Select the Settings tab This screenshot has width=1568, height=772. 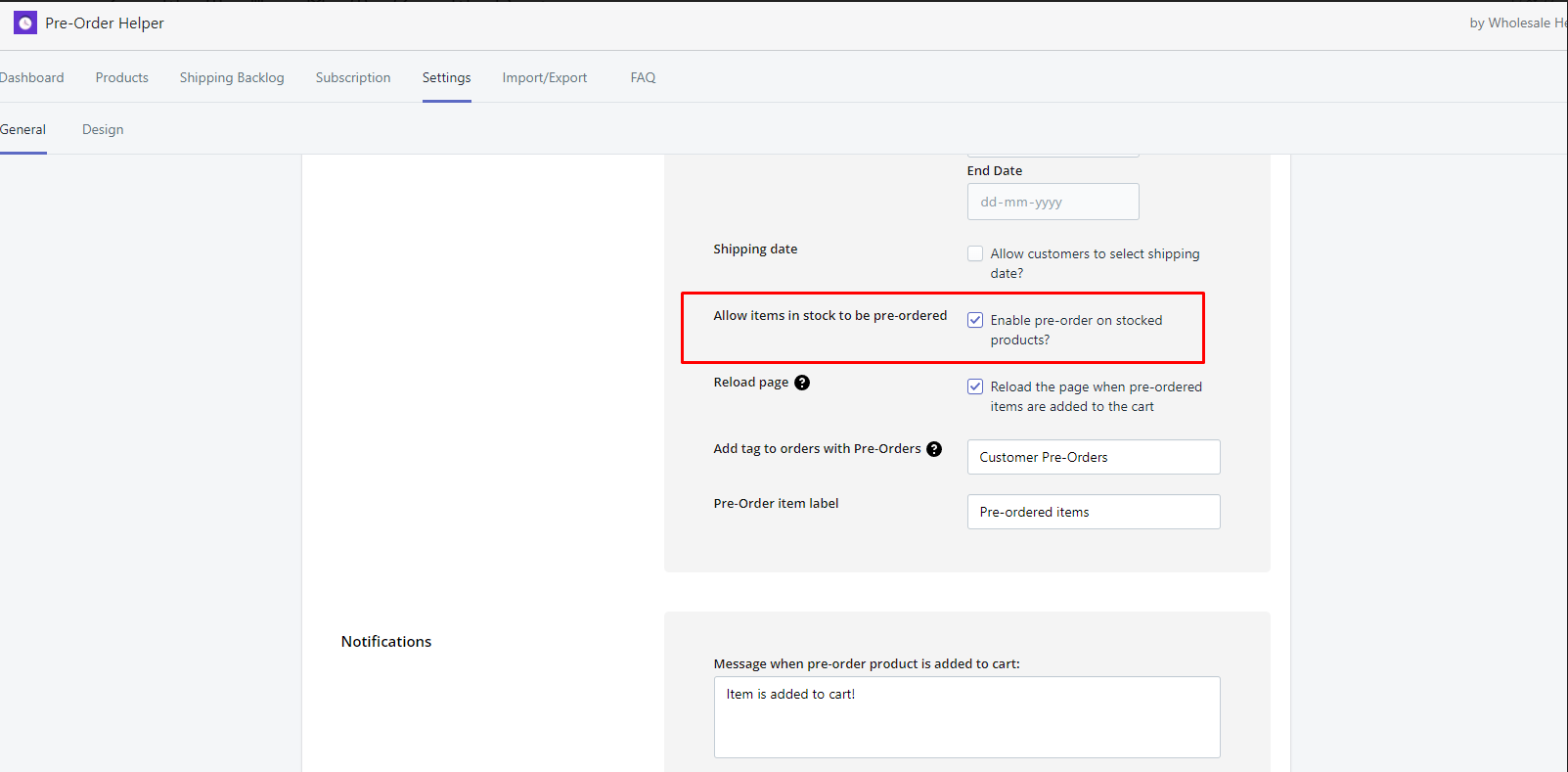[446, 77]
